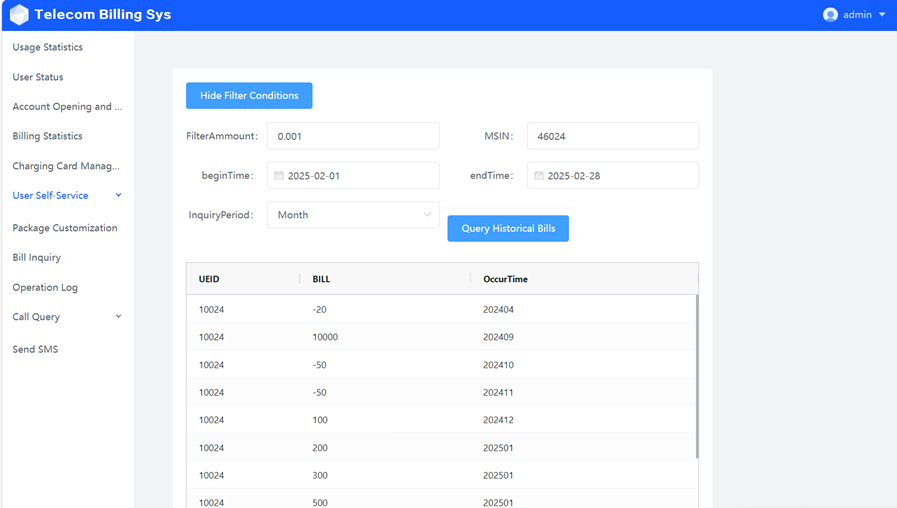Collapse the User Self-Service submenu

coord(118,196)
